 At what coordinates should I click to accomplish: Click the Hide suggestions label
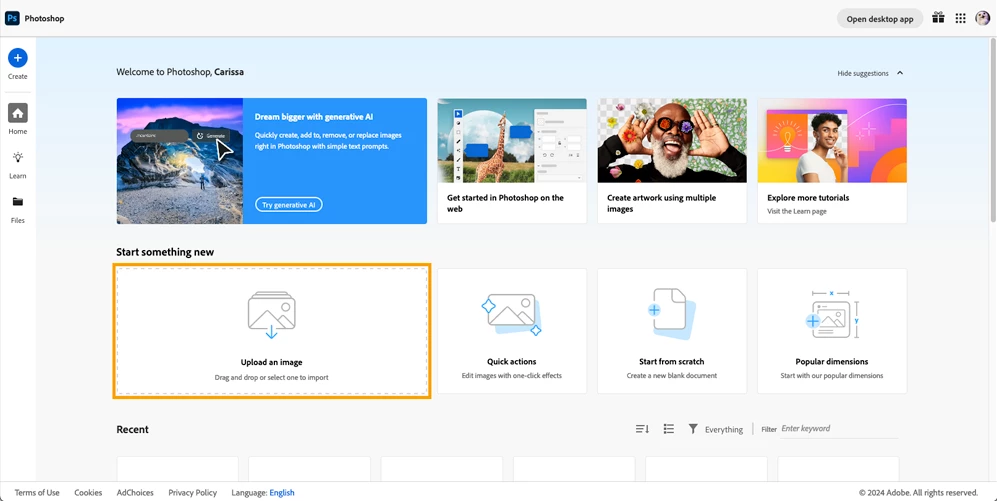click(862, 73)
